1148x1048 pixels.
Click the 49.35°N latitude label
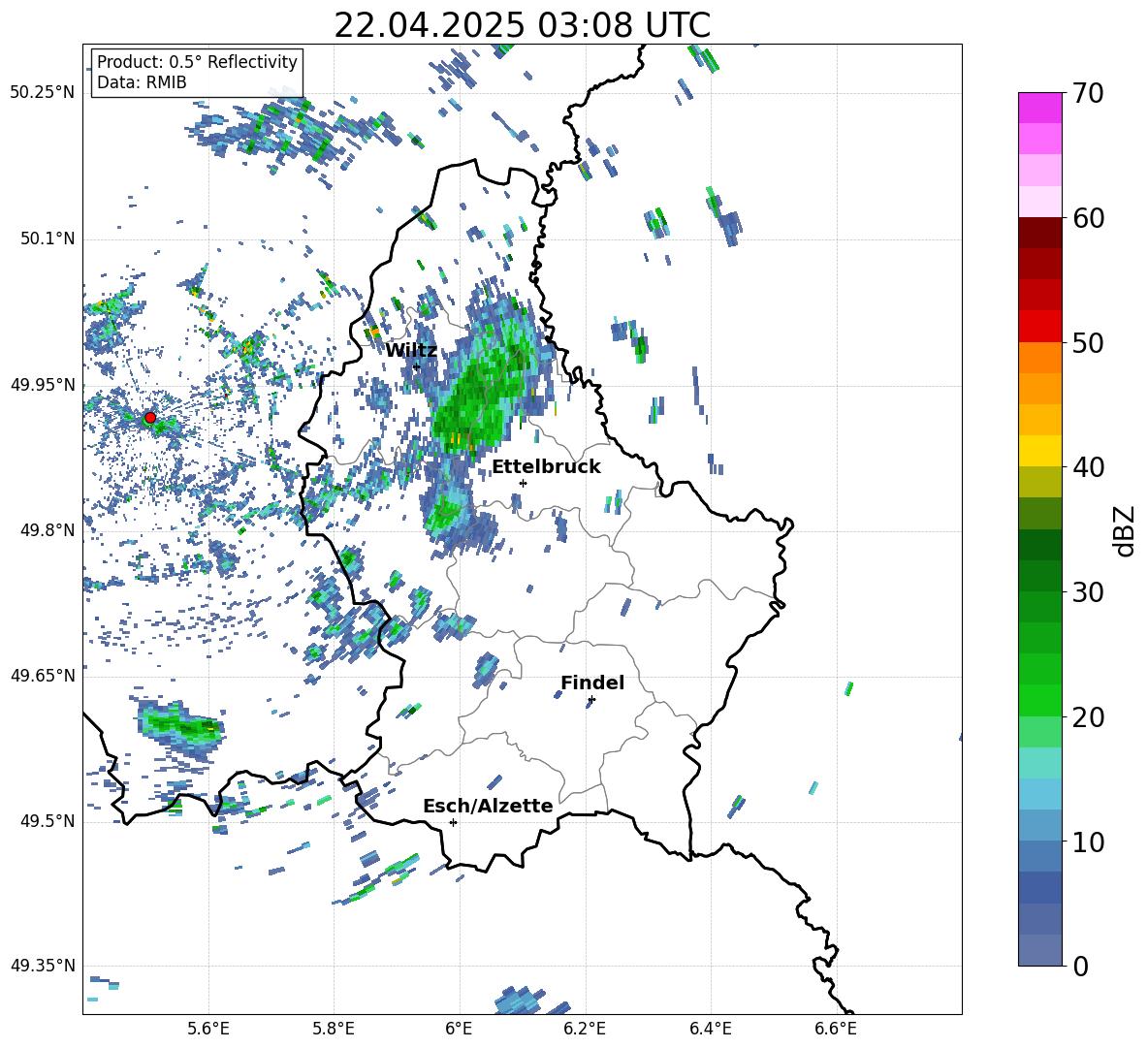(x=43, y=966)
